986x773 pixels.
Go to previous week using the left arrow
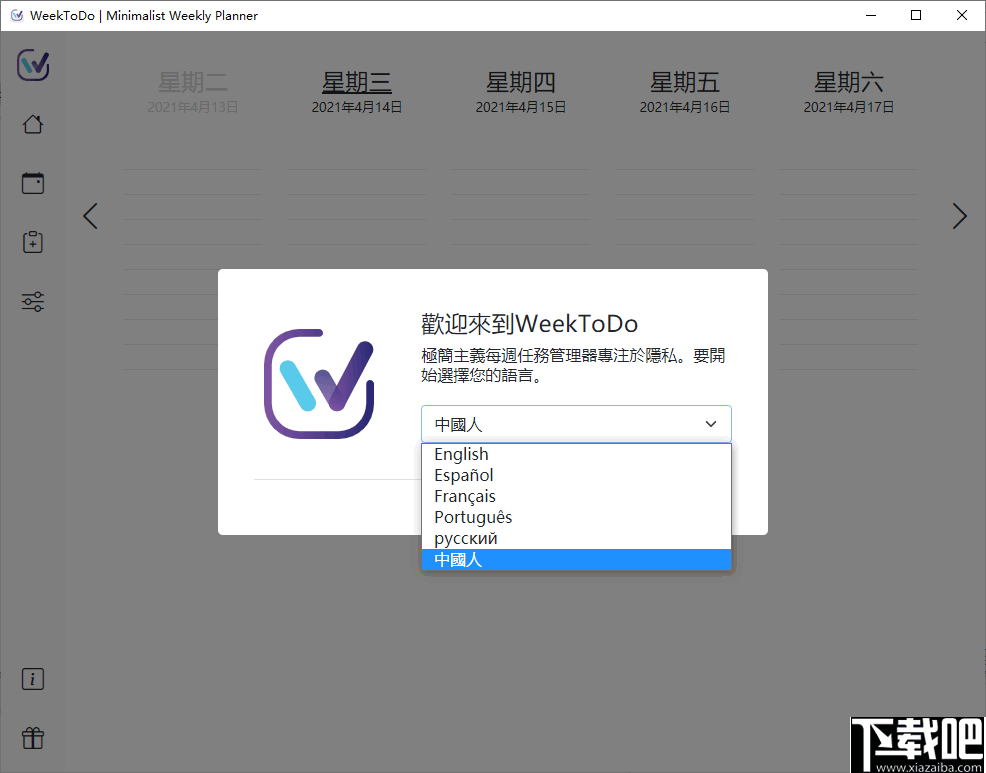pos(90,216)
